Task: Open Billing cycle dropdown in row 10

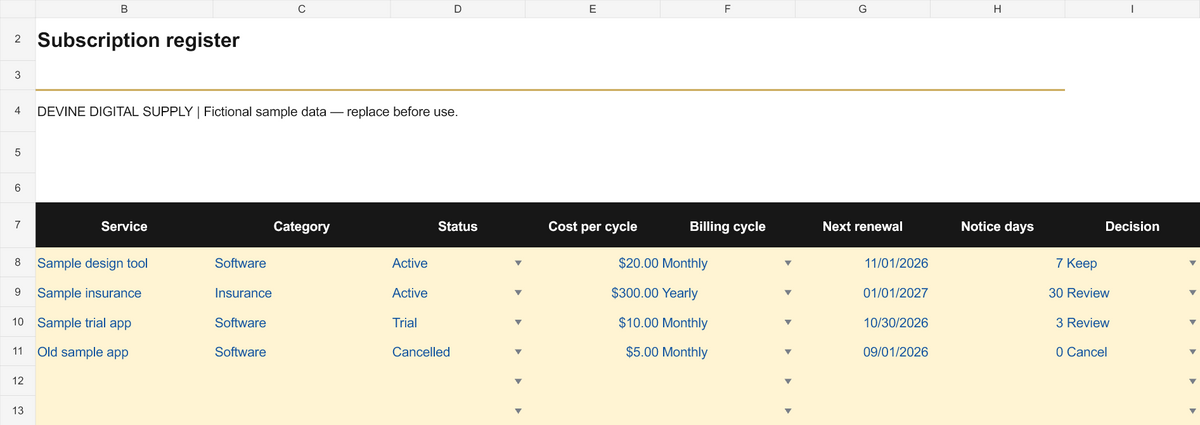Action: tap(787, 323)
